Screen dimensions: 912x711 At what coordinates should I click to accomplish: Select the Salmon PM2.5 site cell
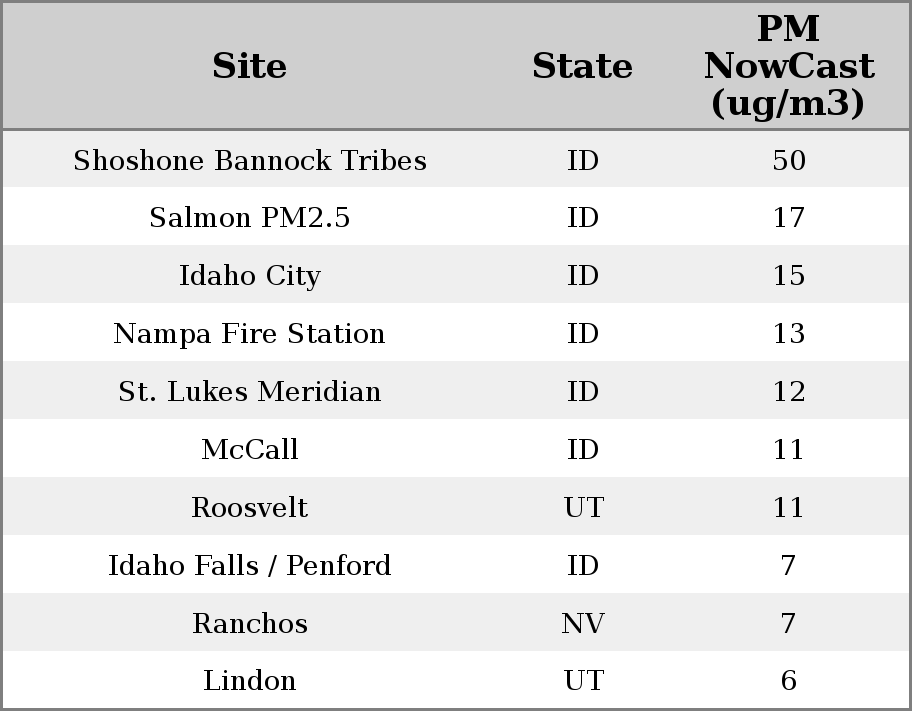point(250,218)
